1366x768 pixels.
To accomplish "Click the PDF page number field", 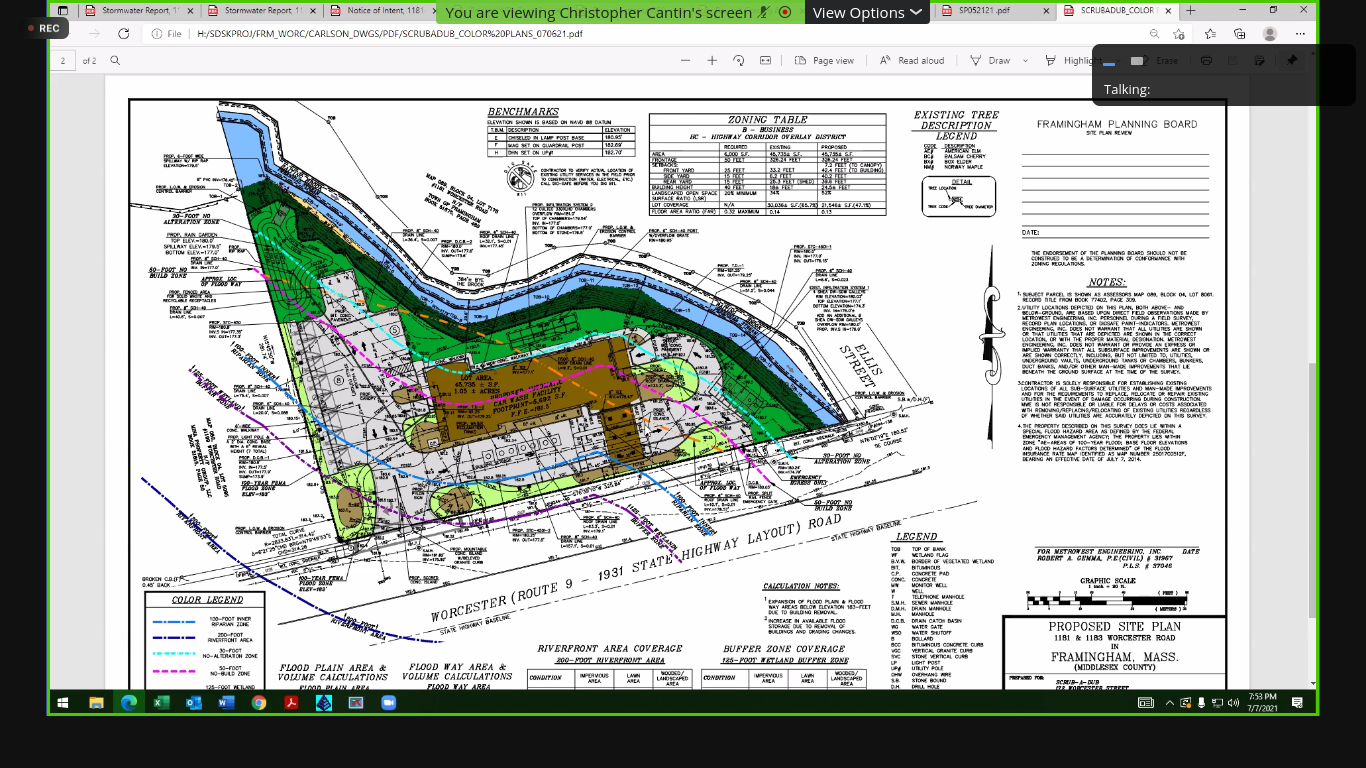I will tap(63, 60).
